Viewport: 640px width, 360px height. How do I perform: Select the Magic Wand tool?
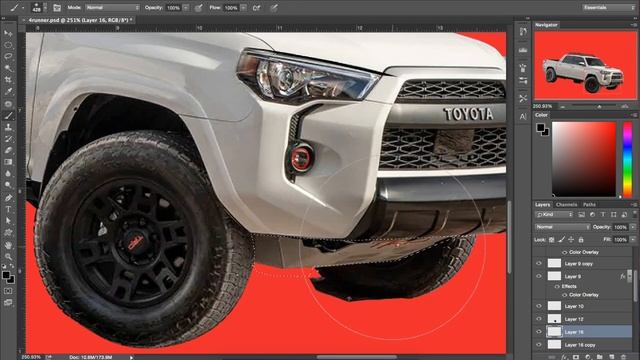8,68
